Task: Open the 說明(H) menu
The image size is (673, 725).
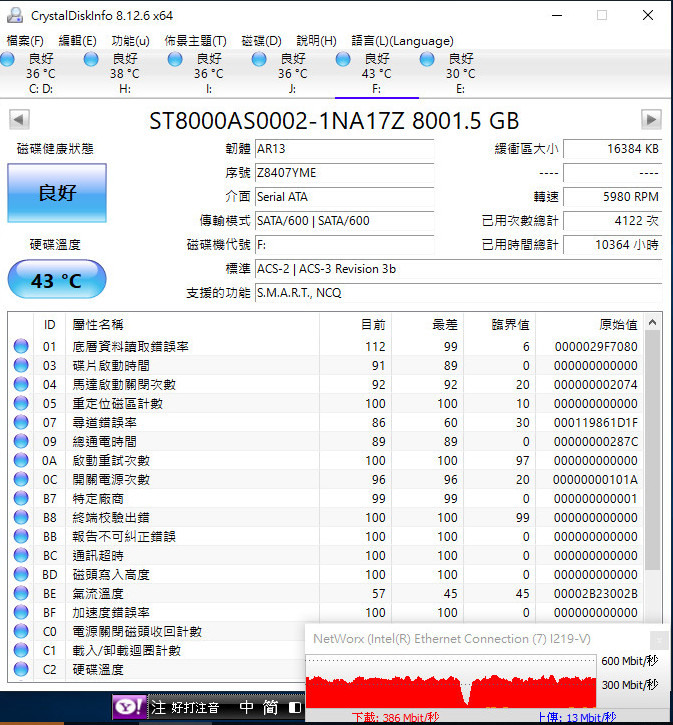Action: click(x=316, y=41)
